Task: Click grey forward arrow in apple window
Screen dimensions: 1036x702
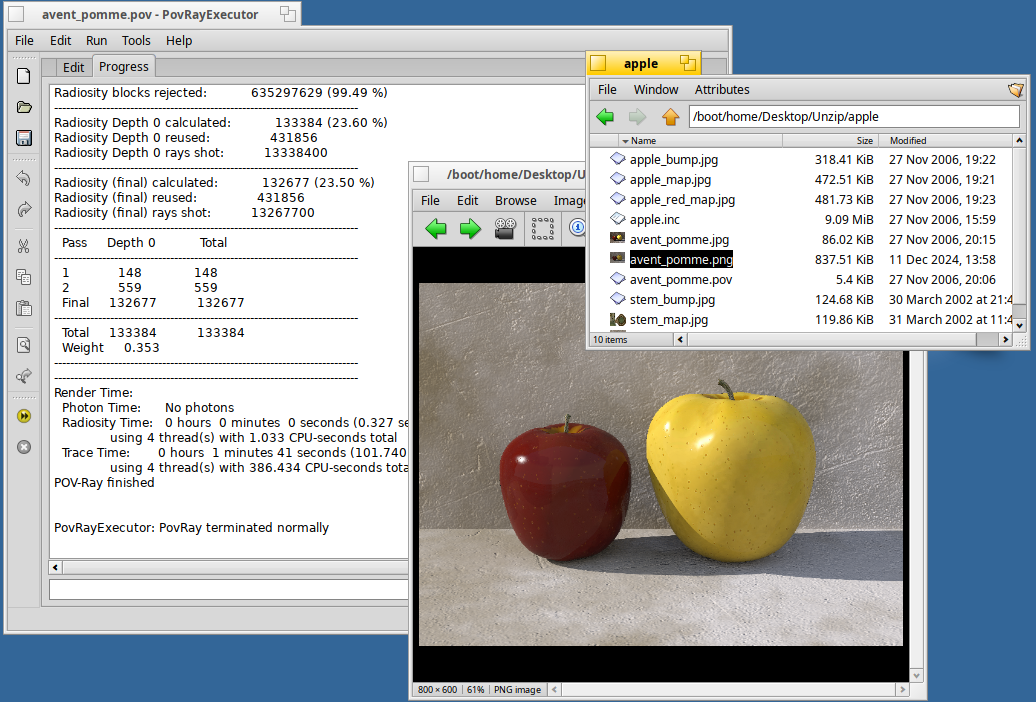Action: [x=637, y=117]
